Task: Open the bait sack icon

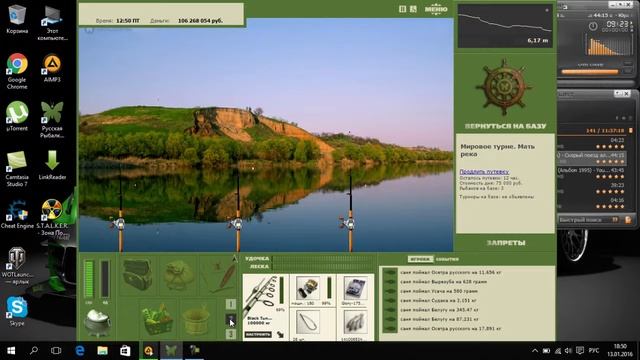Action: (x=178, y=276)
